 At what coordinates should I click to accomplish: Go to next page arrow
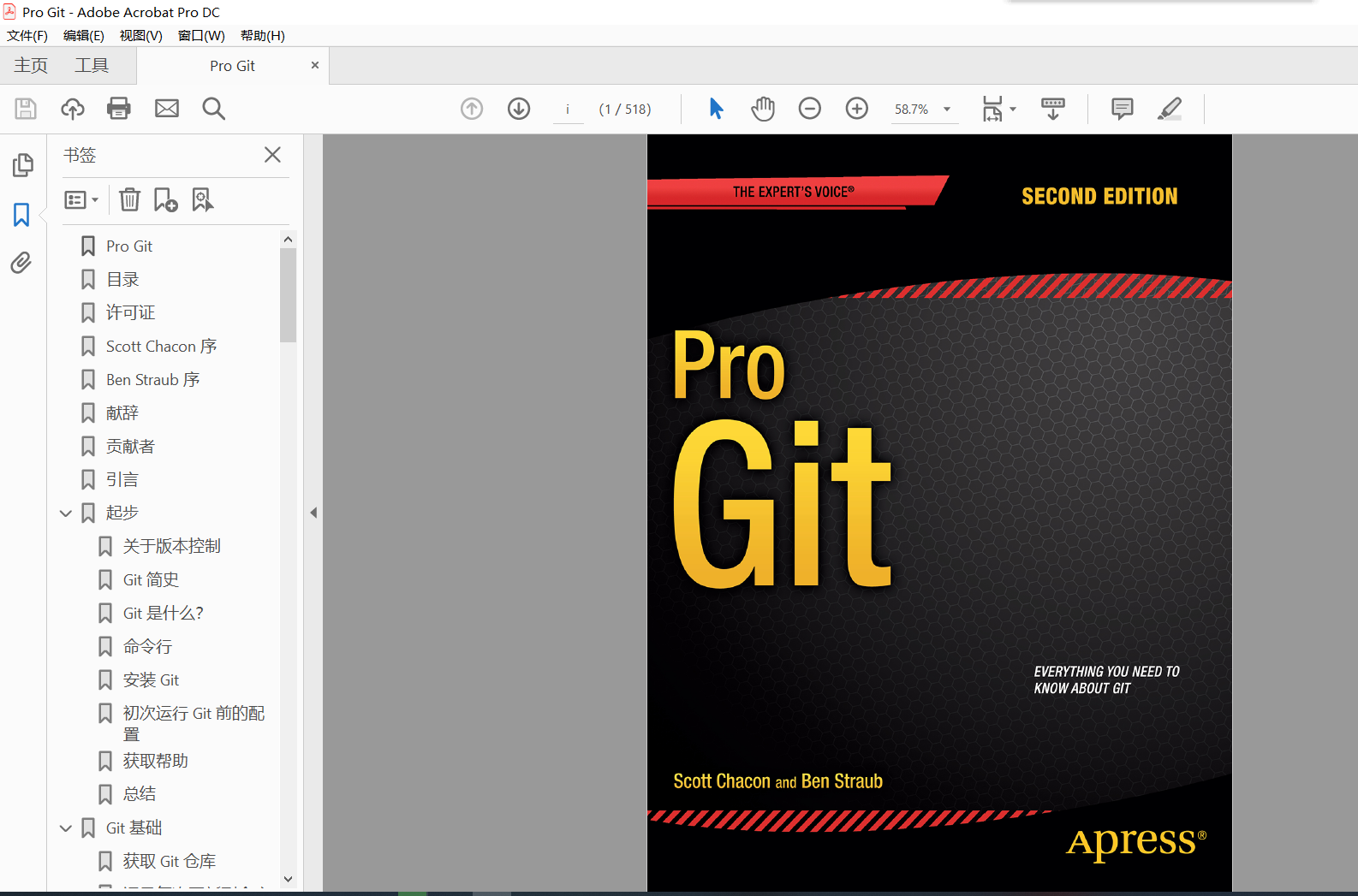pyautogui.click(x=519, y=109)
